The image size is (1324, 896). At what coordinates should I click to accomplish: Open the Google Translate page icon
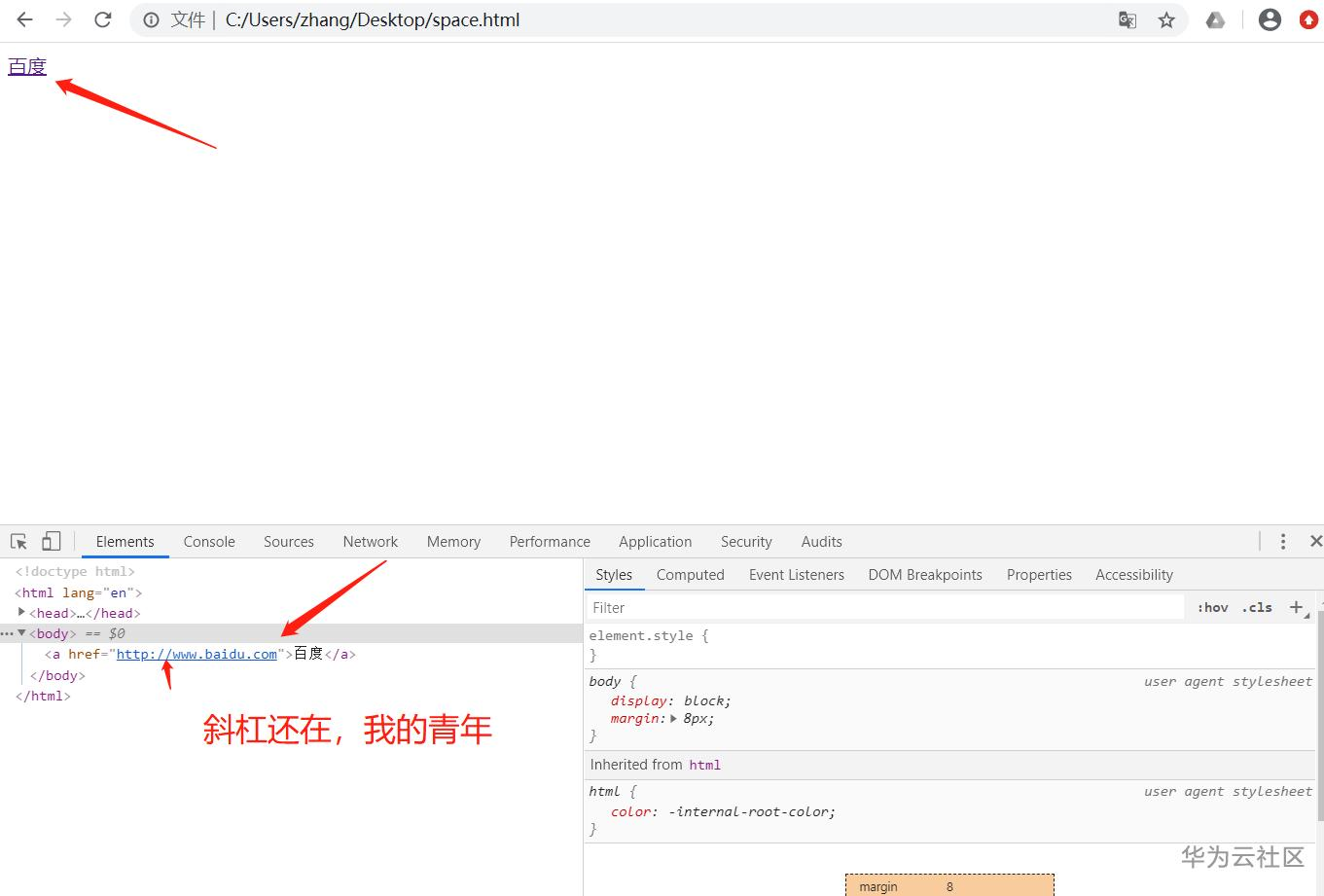point(1127,19)
